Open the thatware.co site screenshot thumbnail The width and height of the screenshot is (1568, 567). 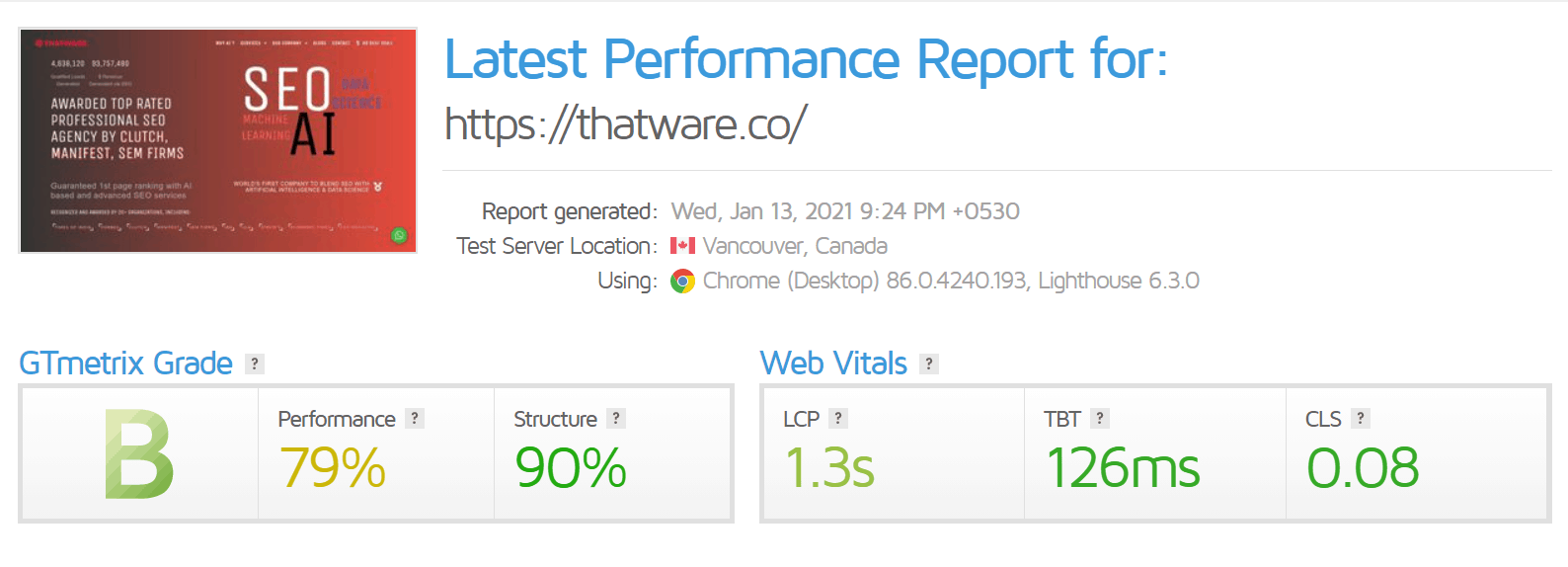tap(218, 140)
